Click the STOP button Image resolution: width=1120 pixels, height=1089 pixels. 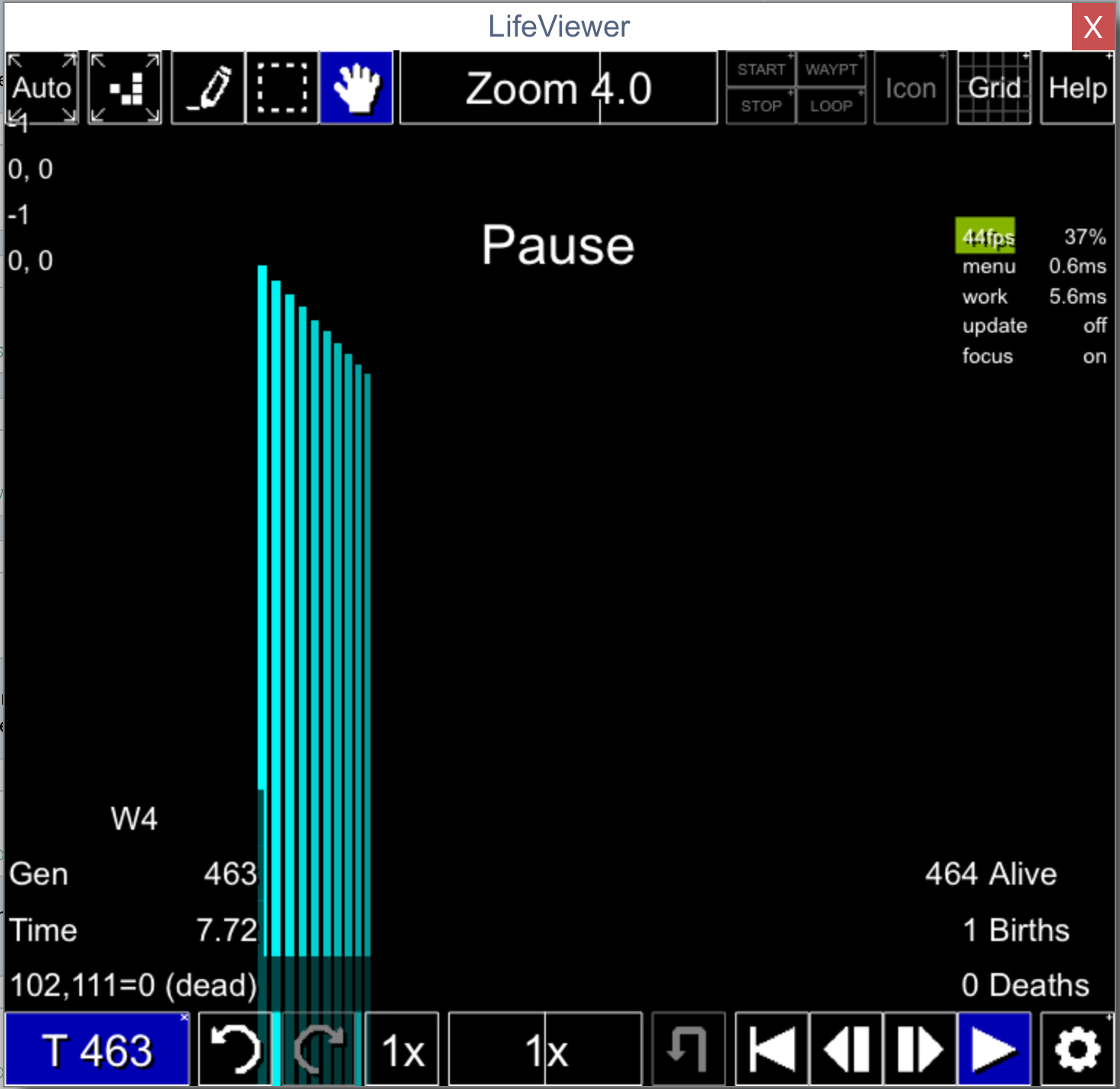(761, 106)
